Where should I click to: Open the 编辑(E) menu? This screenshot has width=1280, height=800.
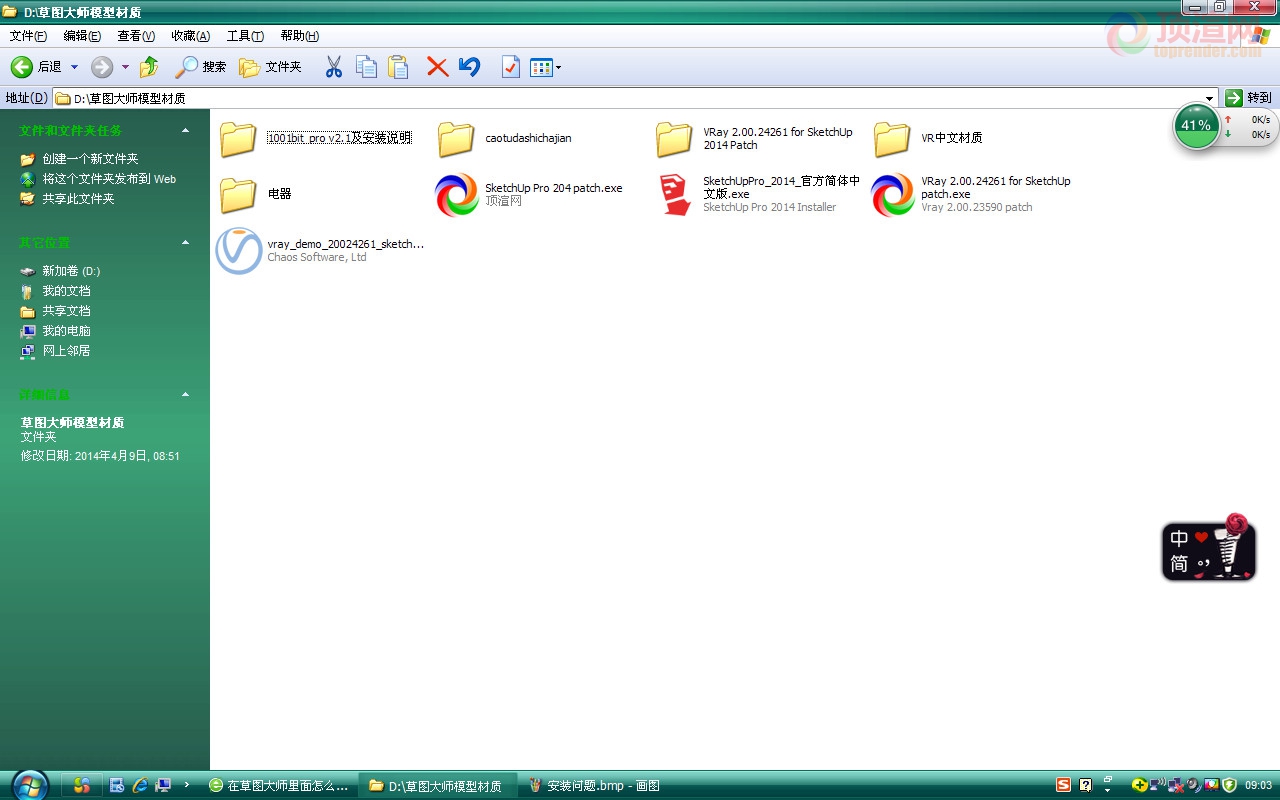(82, 36)
